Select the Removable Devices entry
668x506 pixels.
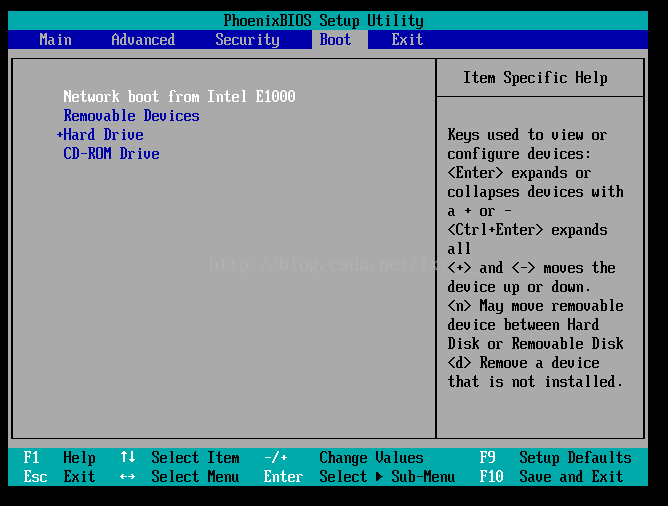point(131,115)
